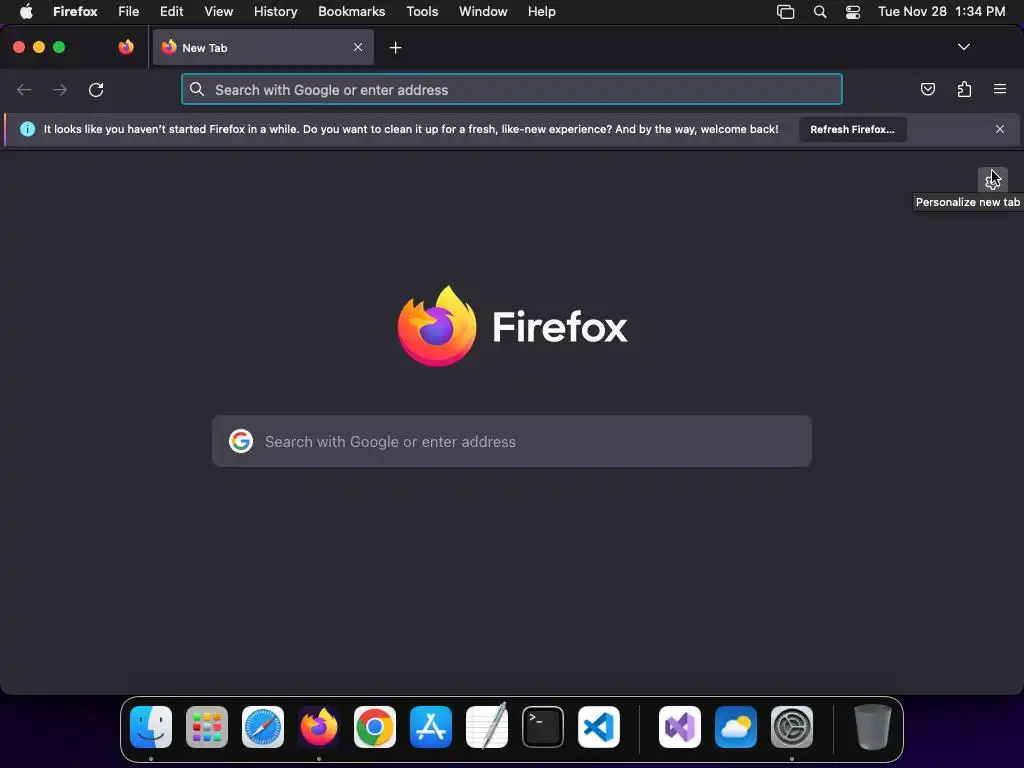
Task: Open a new tab with plus button
Action: [395, 48]
